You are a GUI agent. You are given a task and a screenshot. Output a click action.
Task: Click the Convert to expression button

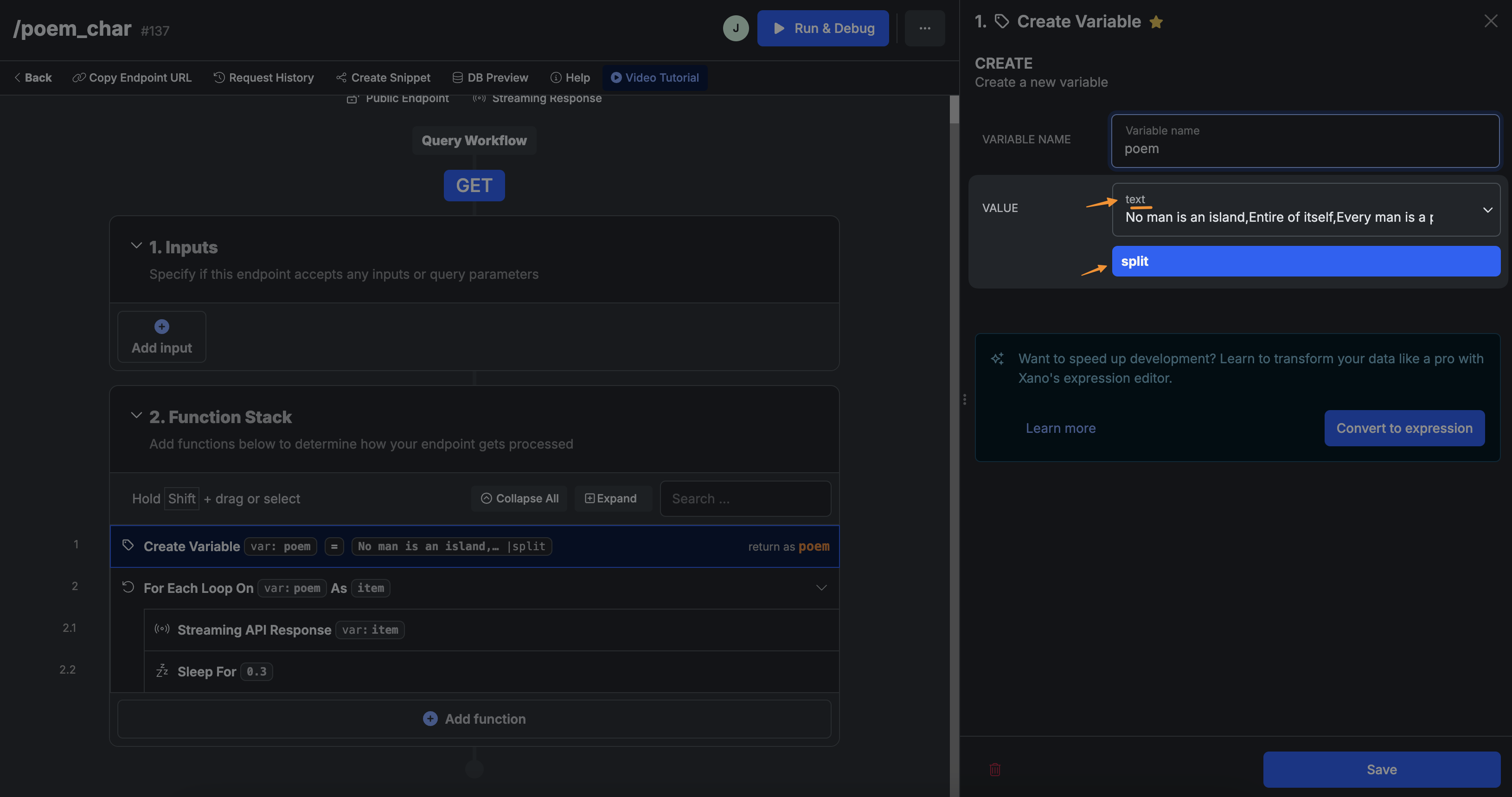pos(1404,428)
